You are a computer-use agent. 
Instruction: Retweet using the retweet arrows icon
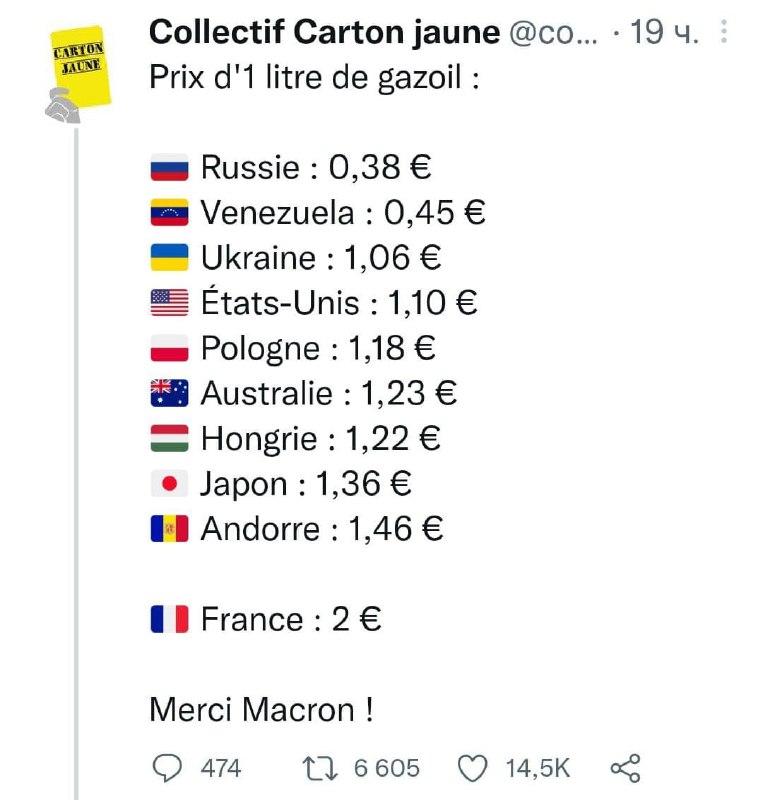click(320, 768)
